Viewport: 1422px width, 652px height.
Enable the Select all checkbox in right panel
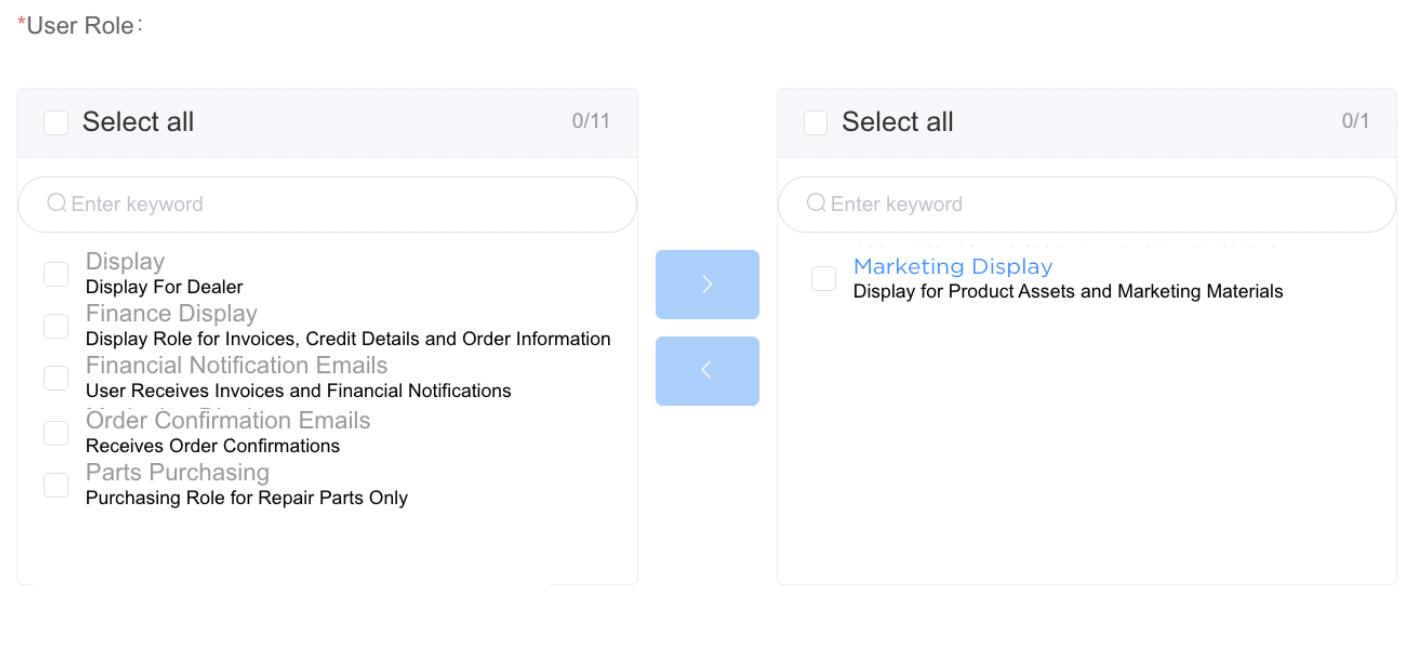point(815,122)
